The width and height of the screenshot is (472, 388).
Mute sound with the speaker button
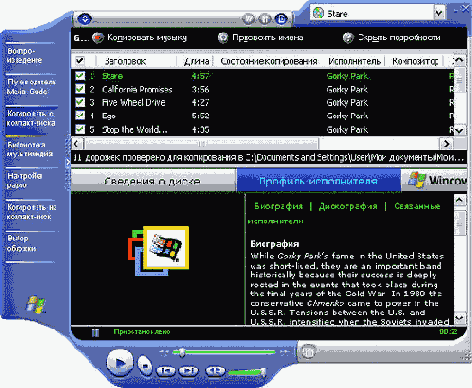(x=215, y=371)
